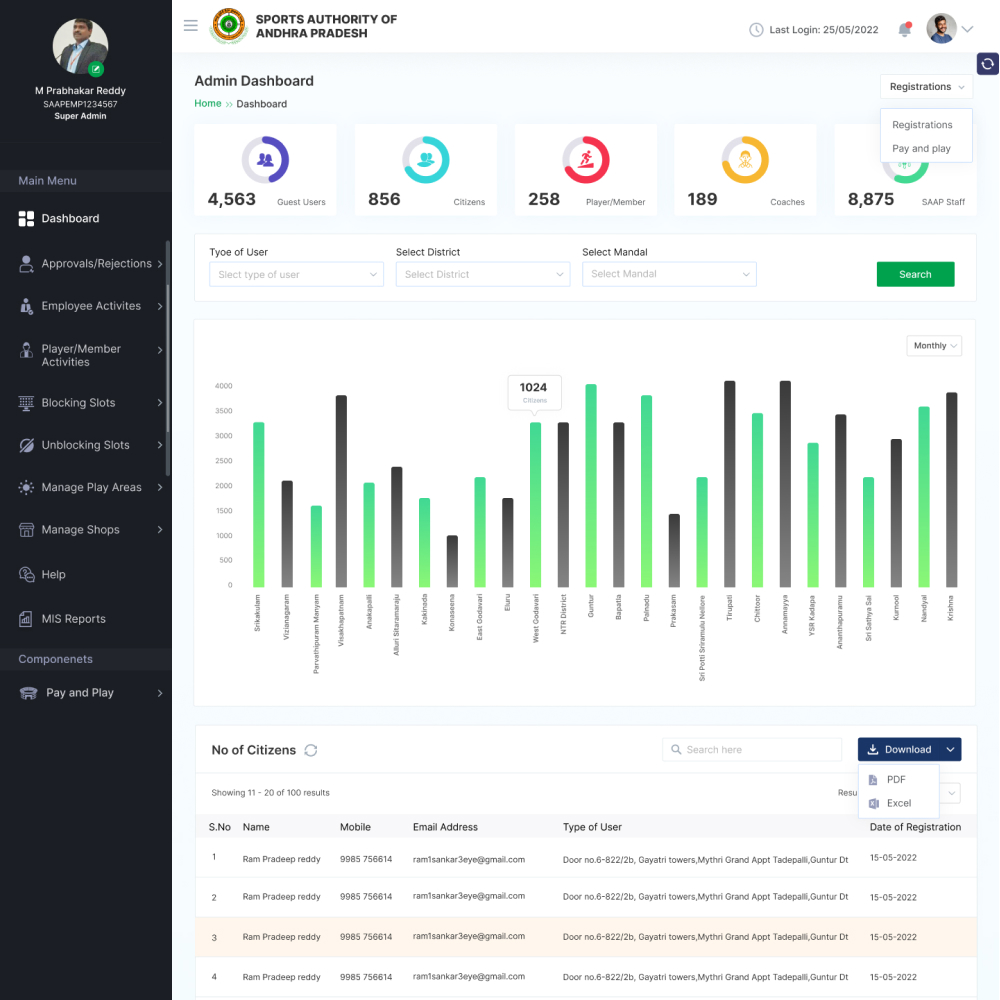Click the Dashboard grid icon

(x=26, y=219)
